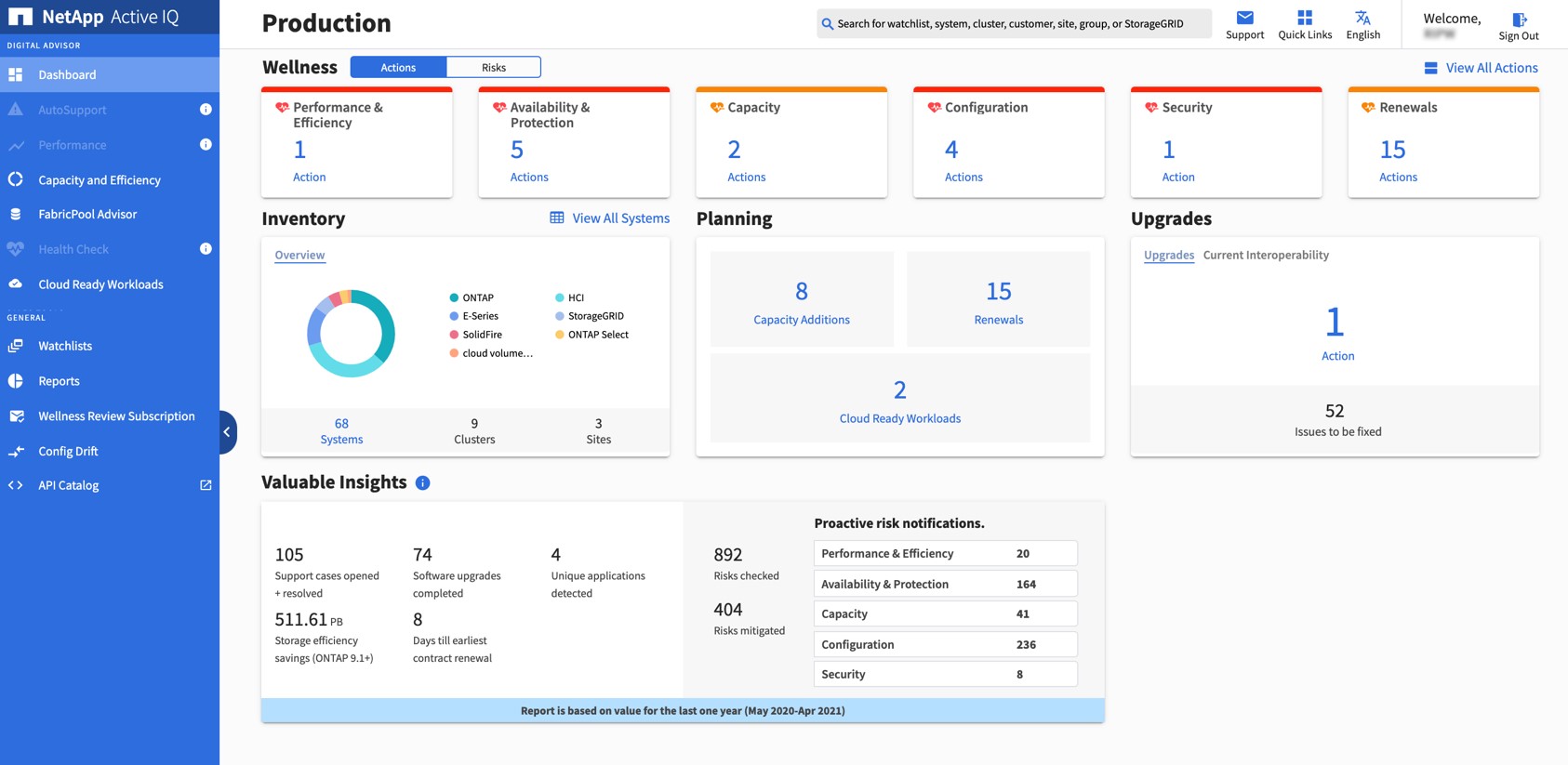
Task: Click the Health Check heart icon
Action: [16, 249]
